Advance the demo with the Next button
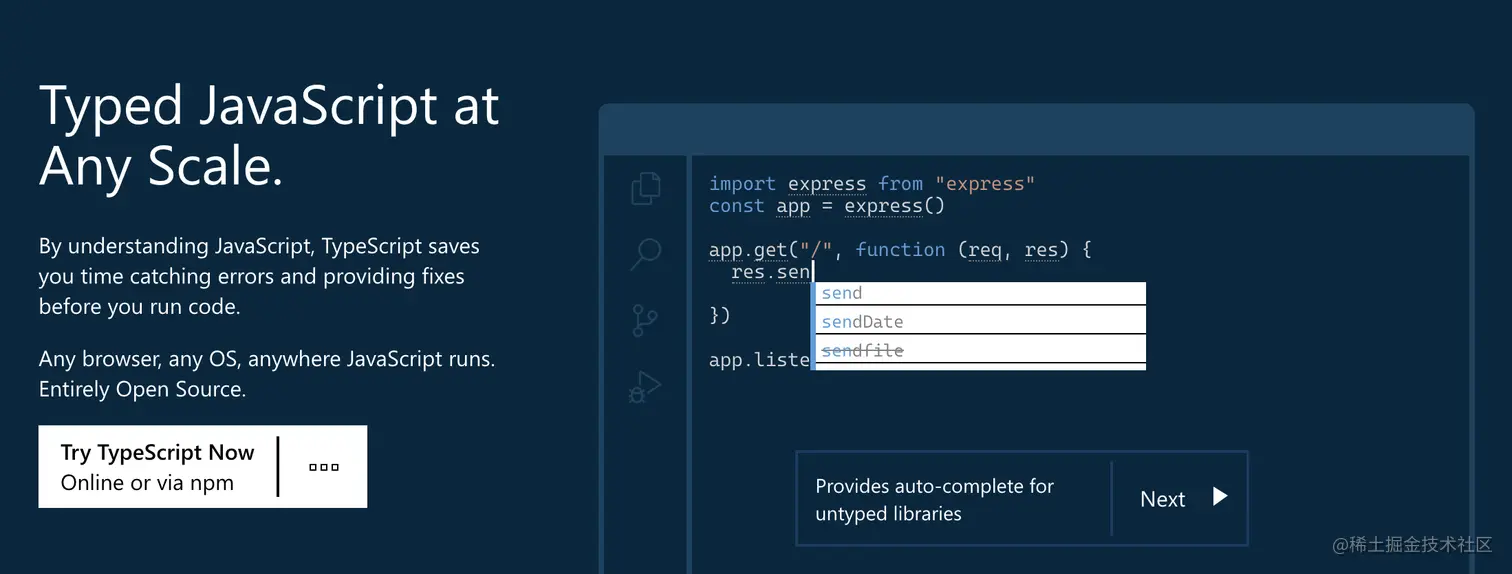 pos(1180,498)
